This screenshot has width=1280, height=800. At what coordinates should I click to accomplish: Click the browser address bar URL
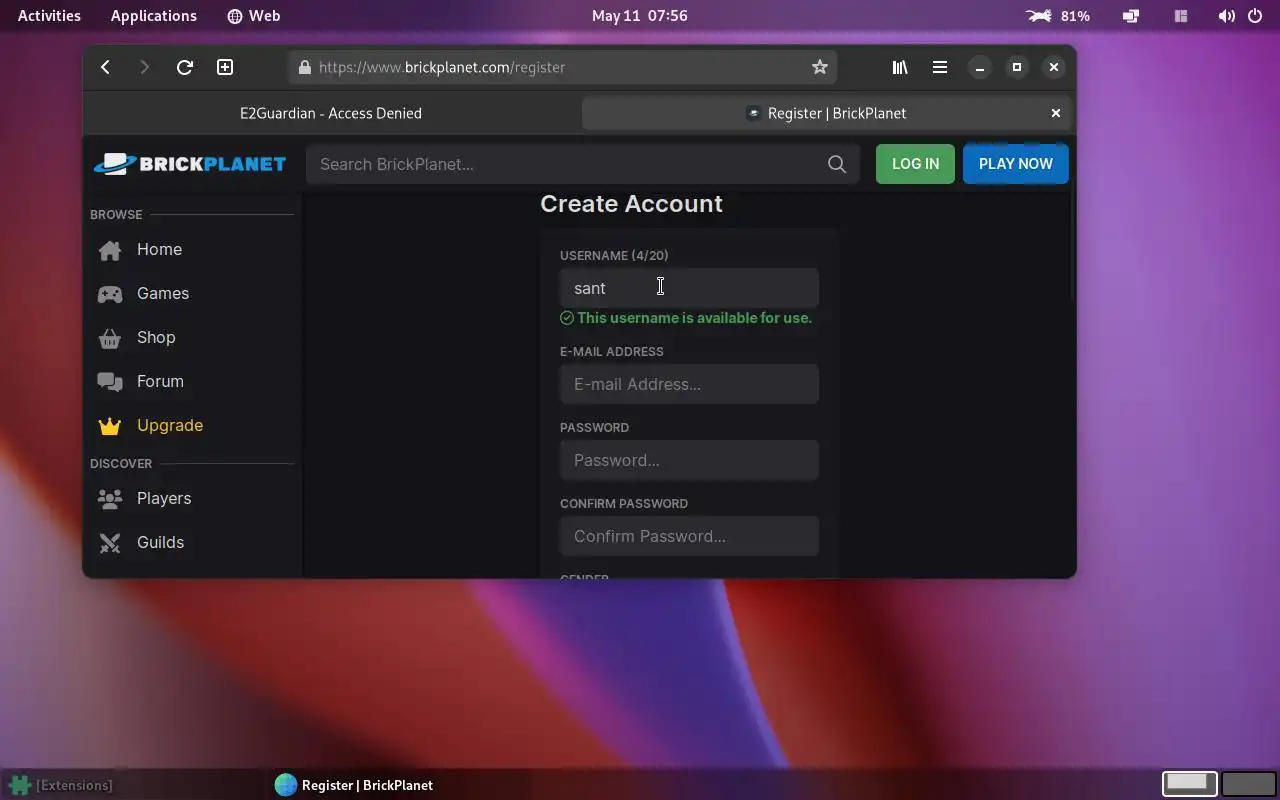442,67
